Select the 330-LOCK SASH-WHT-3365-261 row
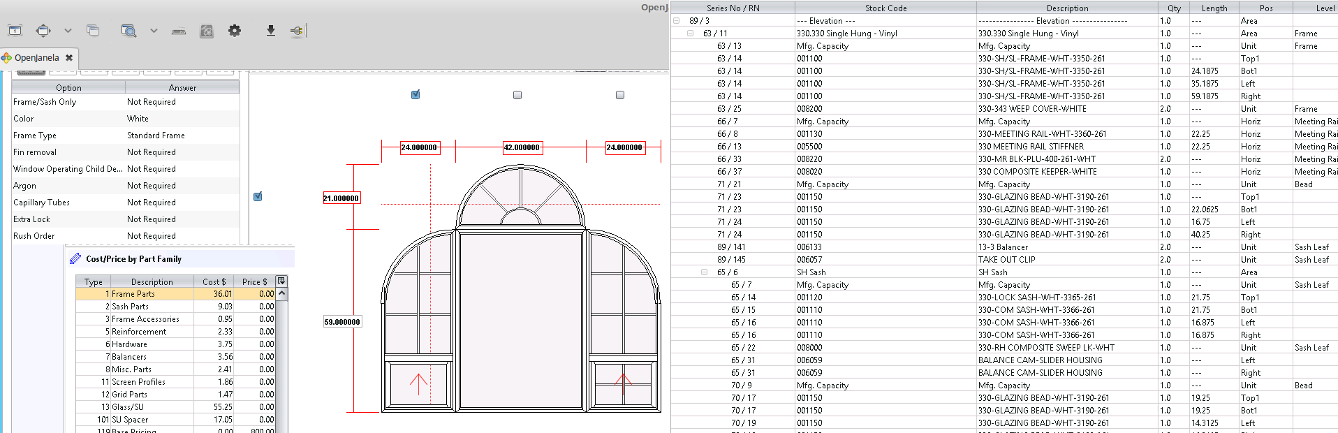The height and width of the screenshot is (433, 1338). click(1004, 297)
